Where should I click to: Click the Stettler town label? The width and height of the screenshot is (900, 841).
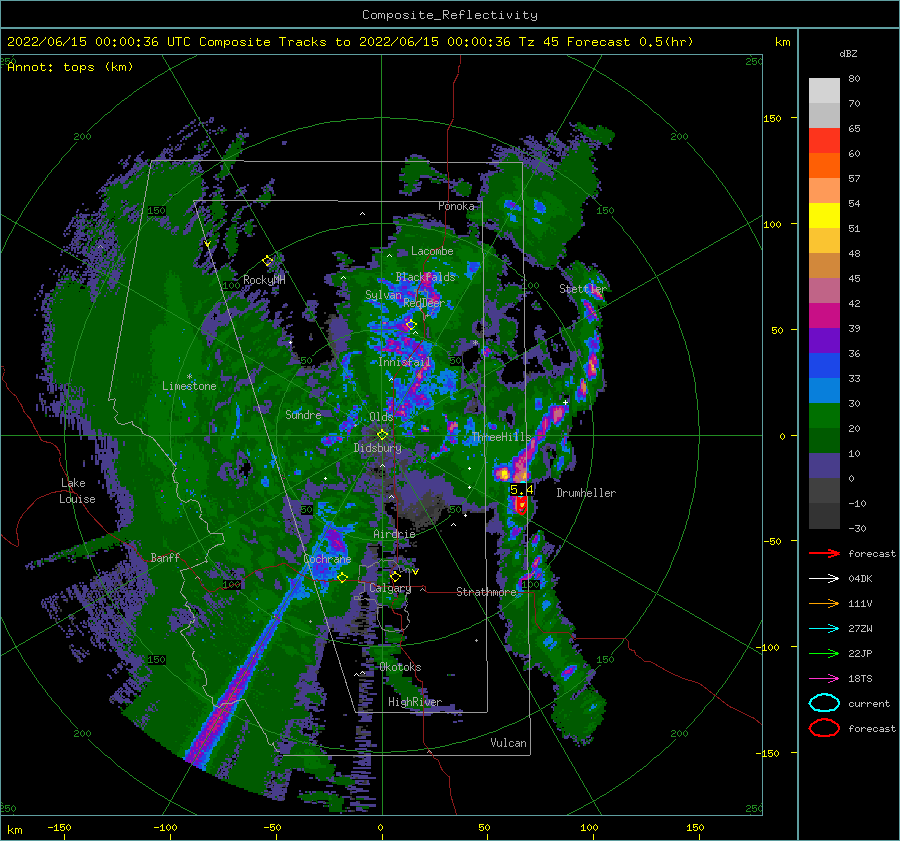[583, 289]
